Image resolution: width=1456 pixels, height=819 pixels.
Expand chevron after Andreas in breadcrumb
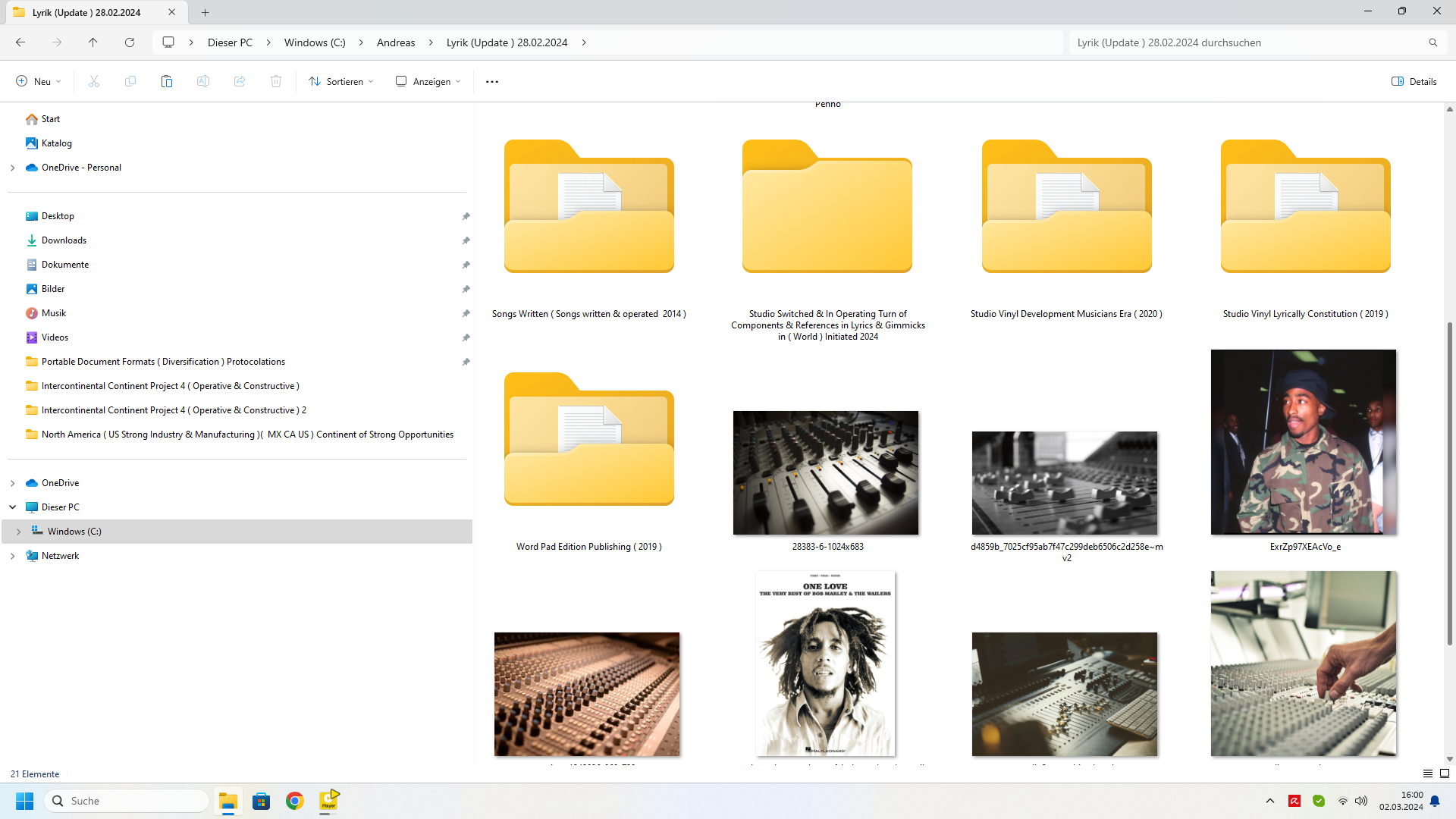coord(430,42)
